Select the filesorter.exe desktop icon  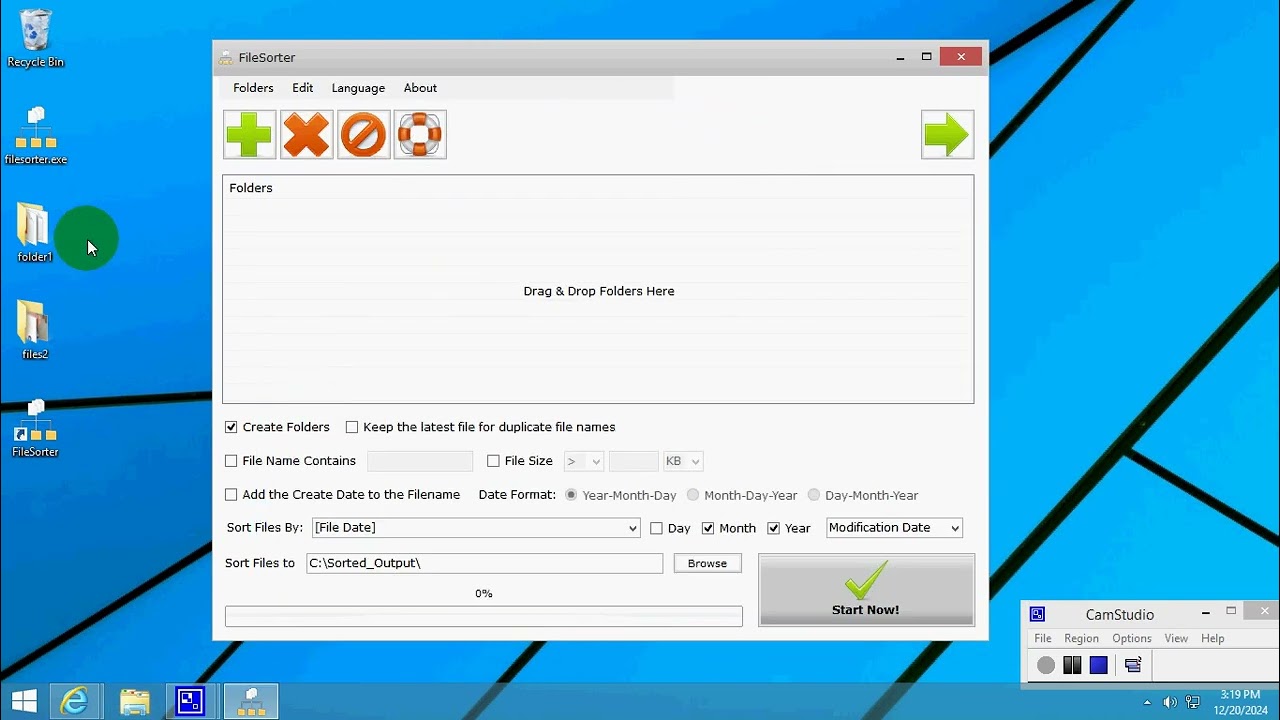coord(36,136)
